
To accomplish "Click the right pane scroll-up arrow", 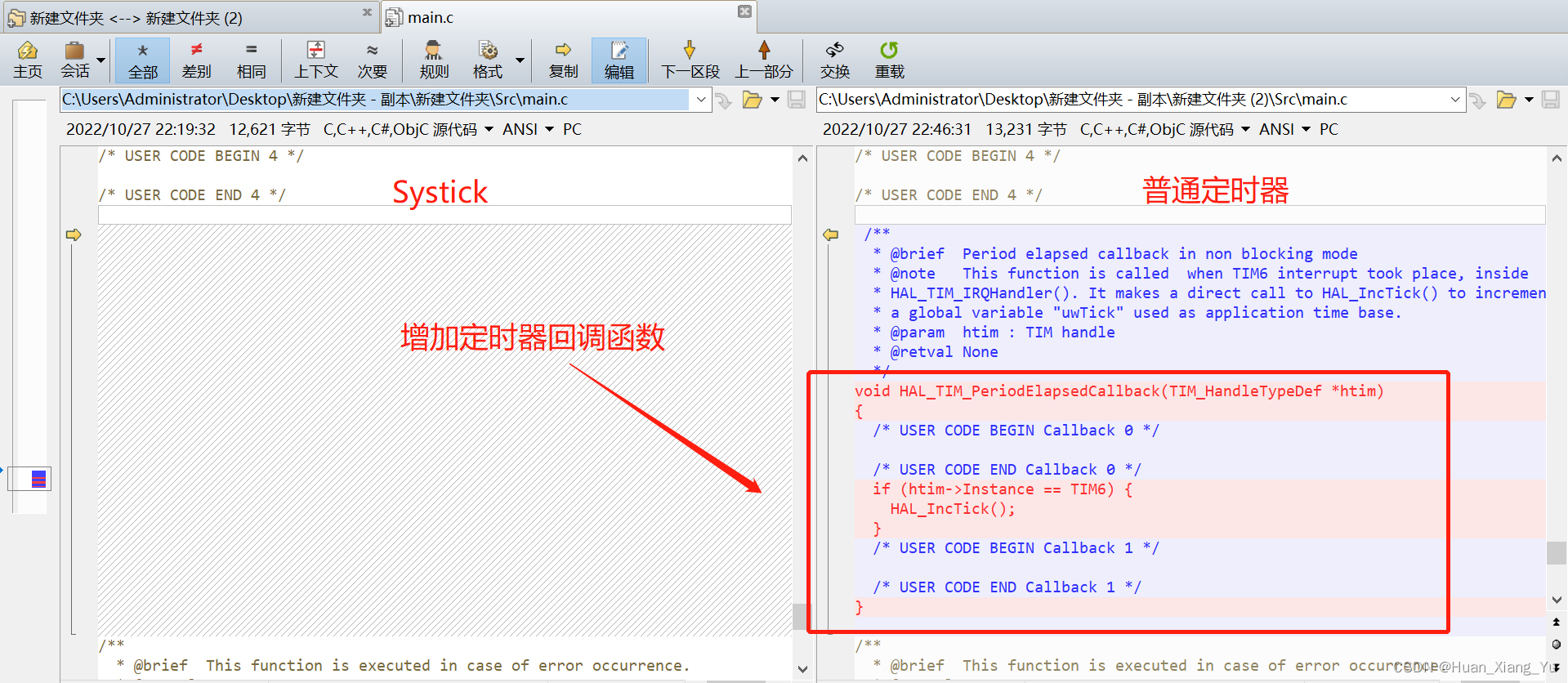I will click(x=1557, y=158).
